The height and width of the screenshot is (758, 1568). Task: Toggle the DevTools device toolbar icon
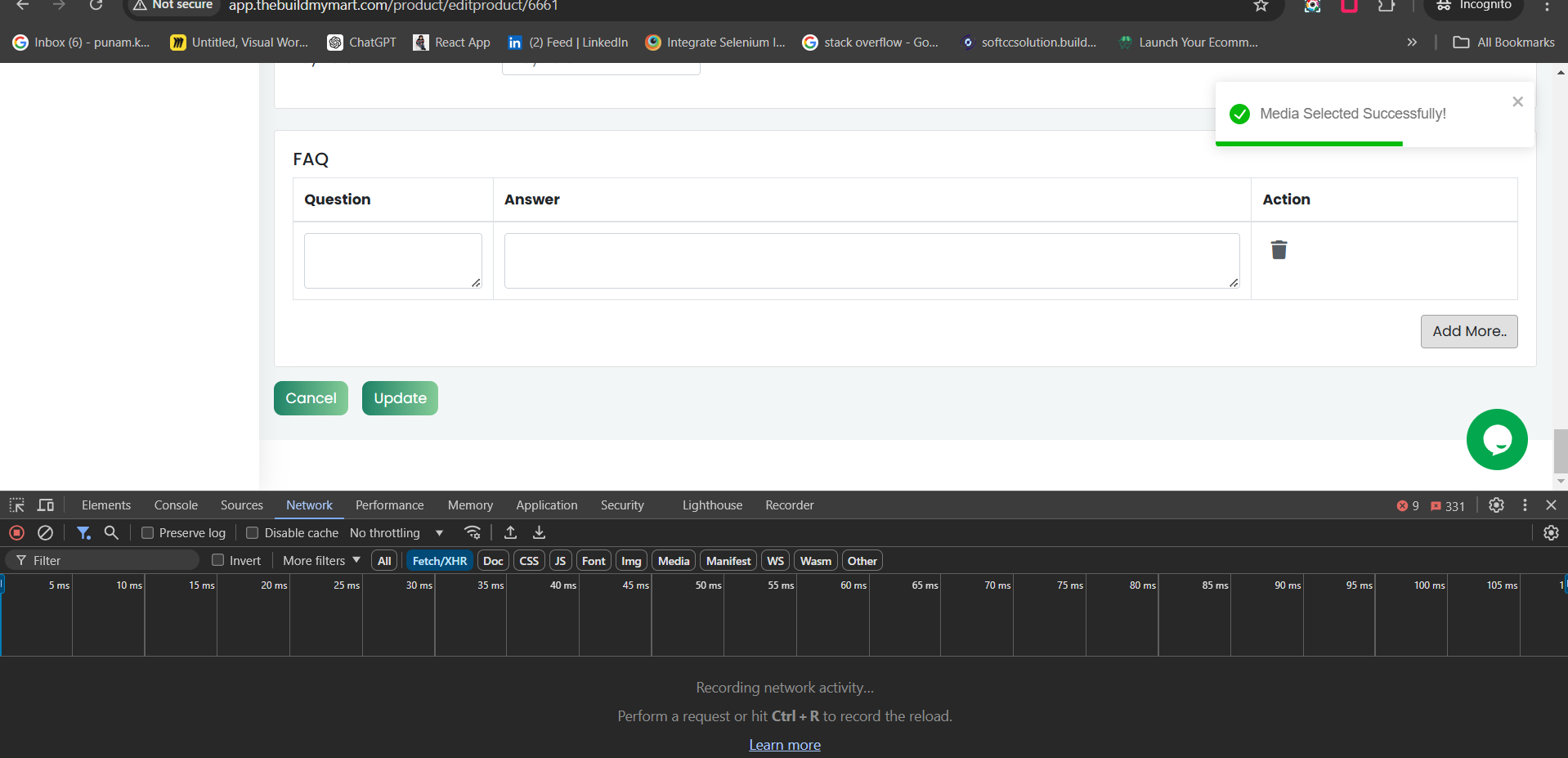pos(46,505)
